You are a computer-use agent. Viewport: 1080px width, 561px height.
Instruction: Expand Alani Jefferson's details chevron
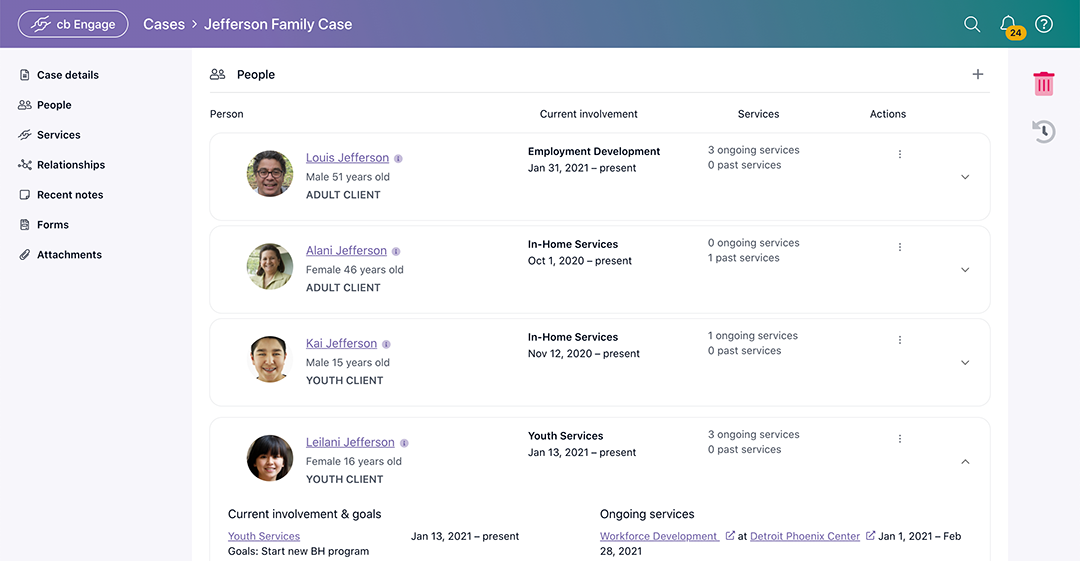coord(965,270)
